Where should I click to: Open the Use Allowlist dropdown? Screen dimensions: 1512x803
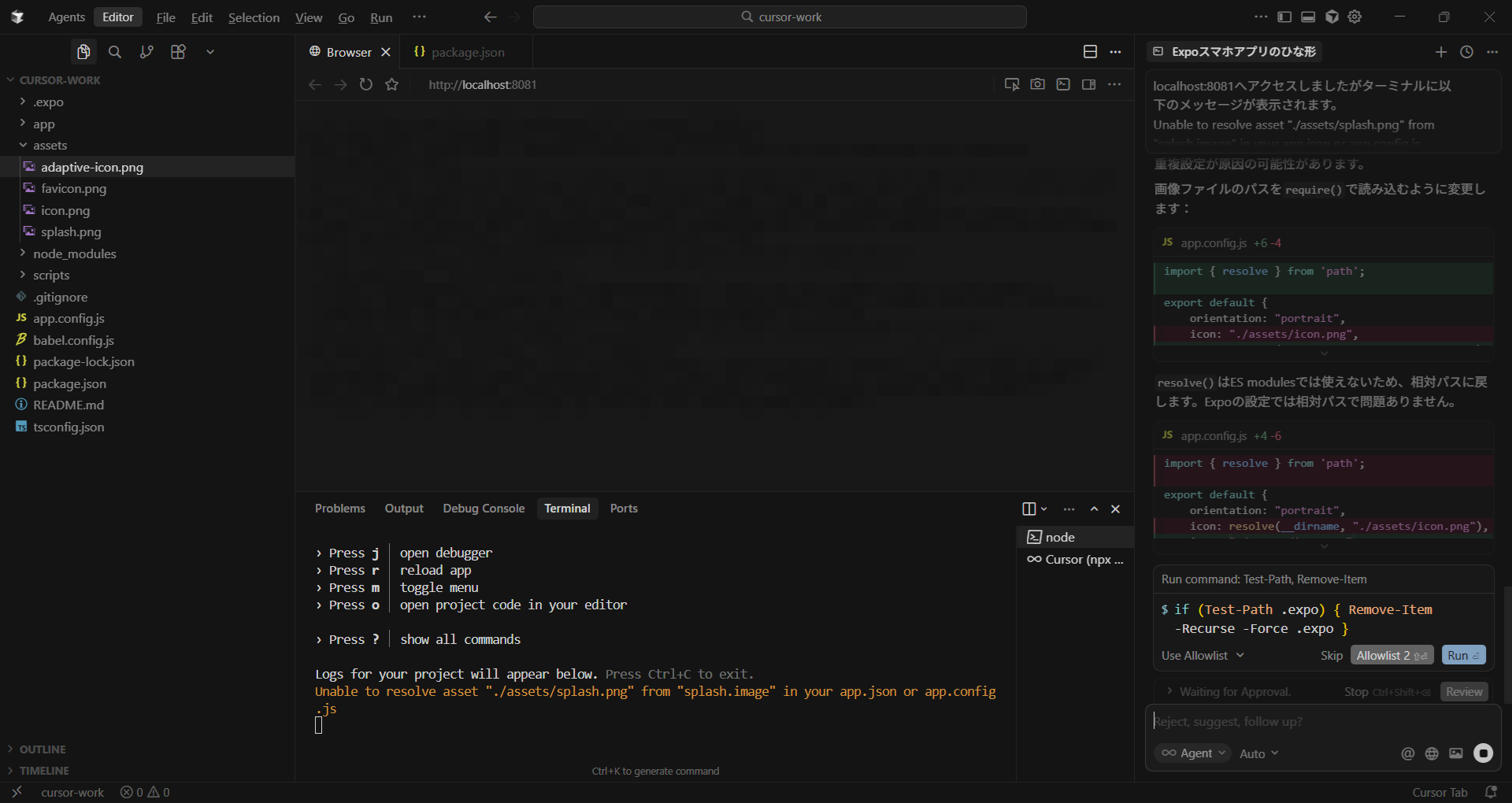click(1203, 656)
